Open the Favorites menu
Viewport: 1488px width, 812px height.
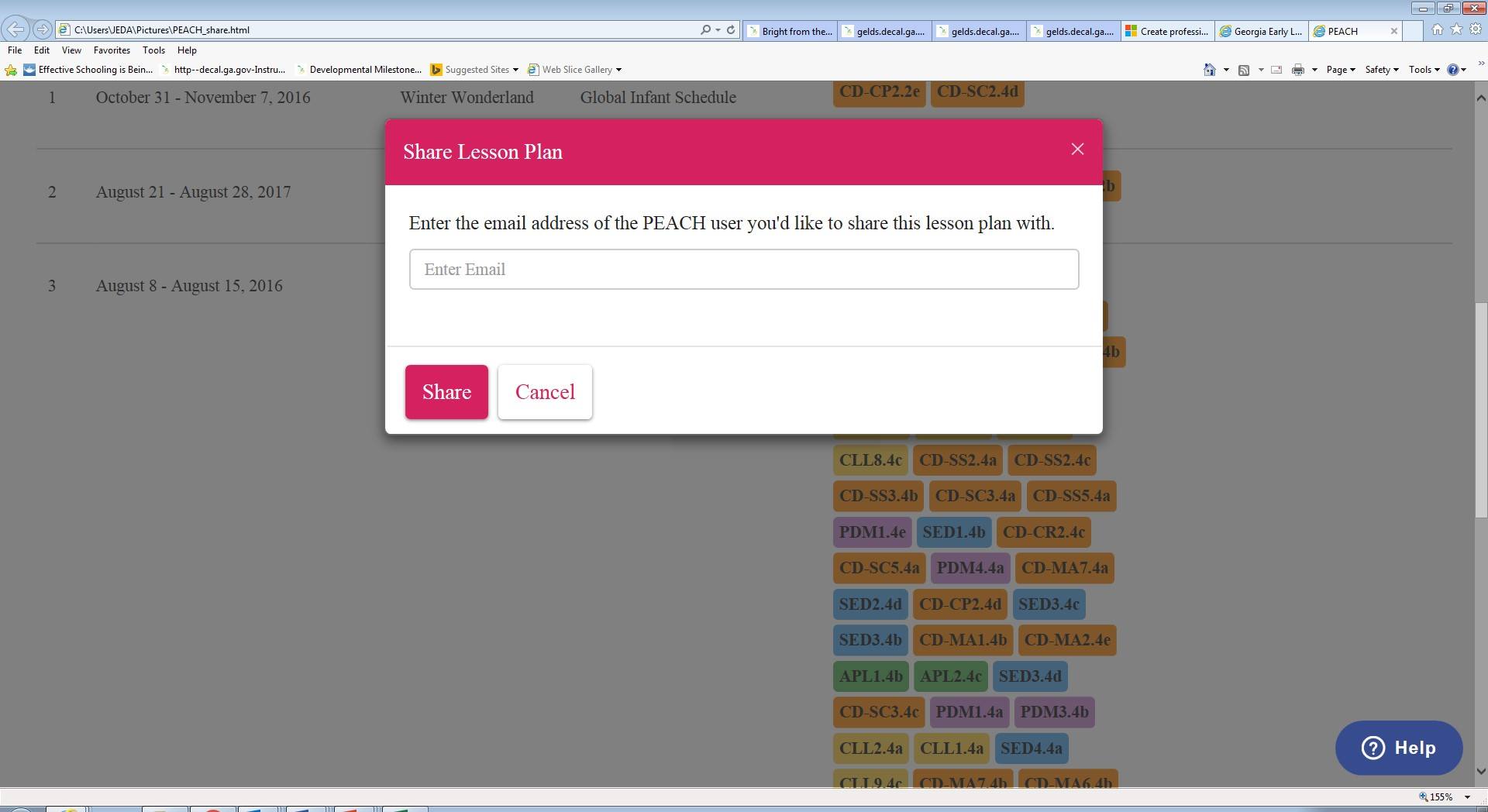(112, 50)
